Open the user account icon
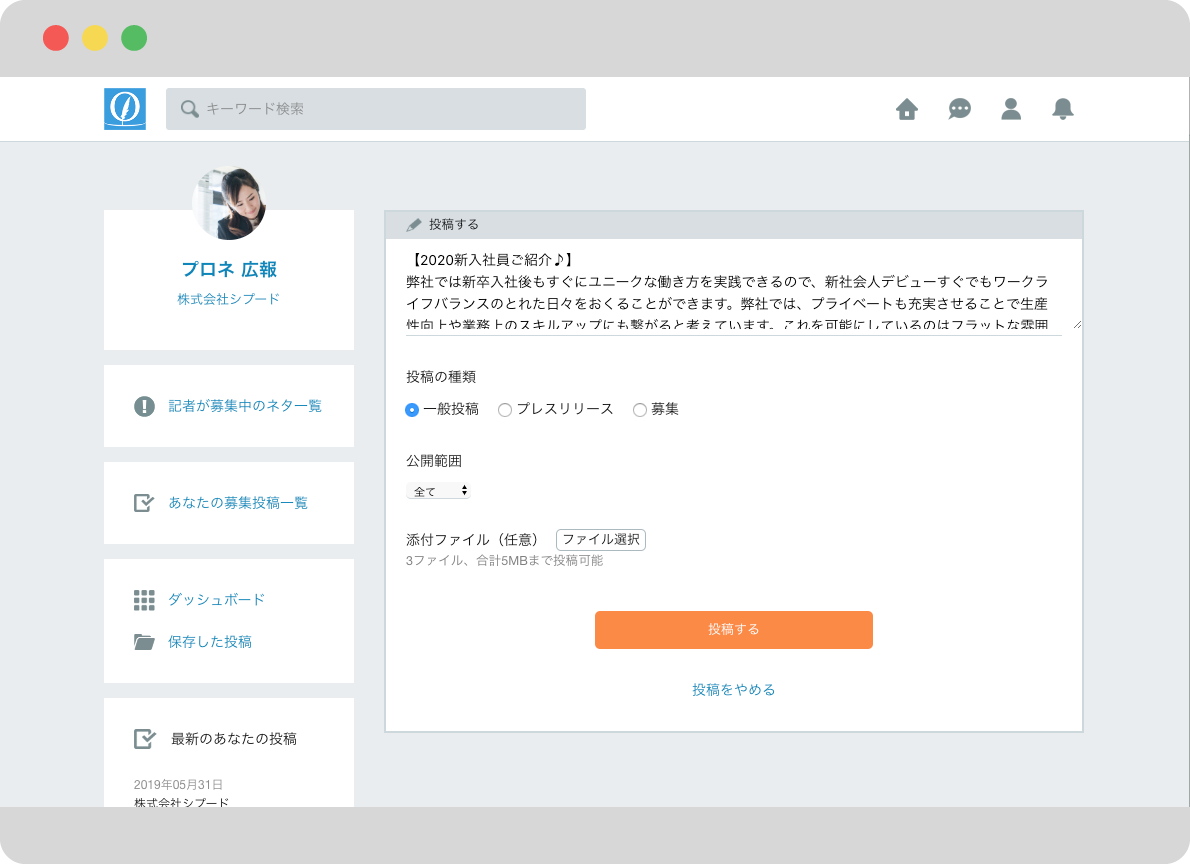Image resolution: width=1190 pixels, height=864 pixels. tap(1011, 109)
